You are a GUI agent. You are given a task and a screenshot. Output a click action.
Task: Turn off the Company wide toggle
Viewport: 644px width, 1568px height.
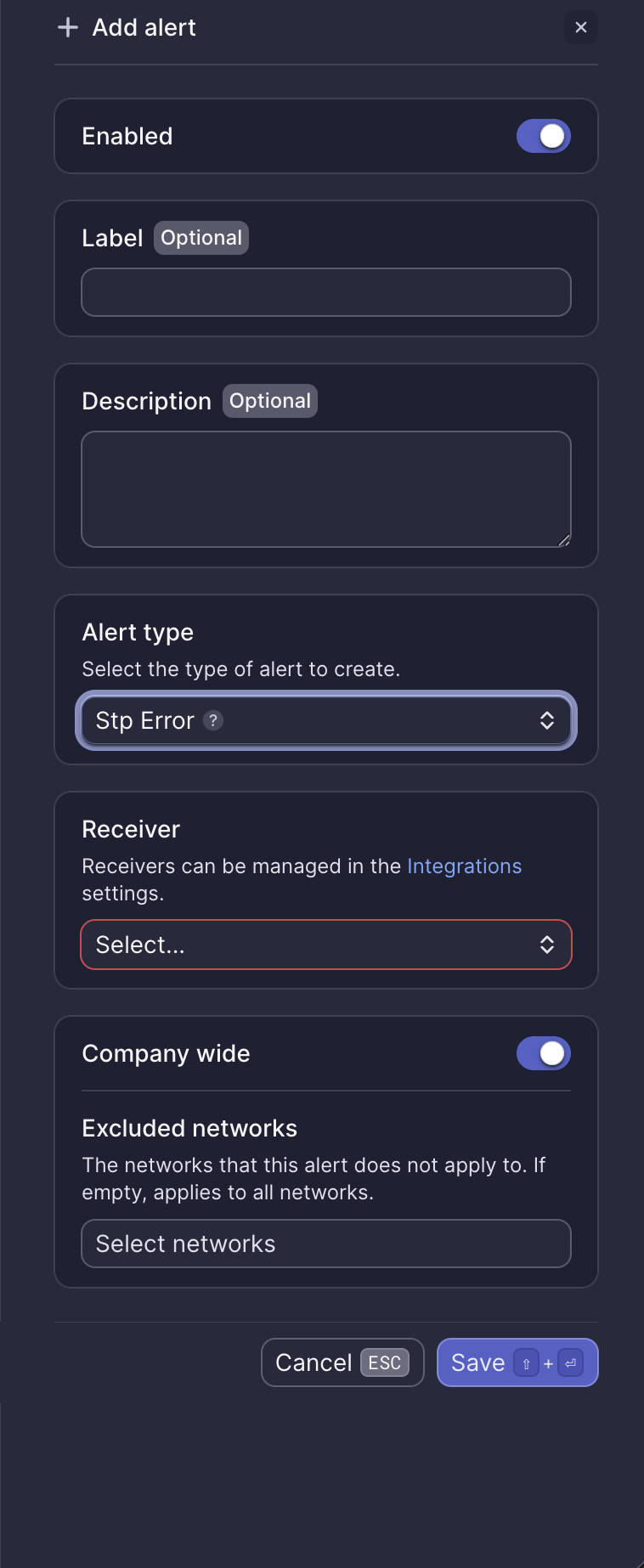pyautogui.click(x=544, y=1053)
